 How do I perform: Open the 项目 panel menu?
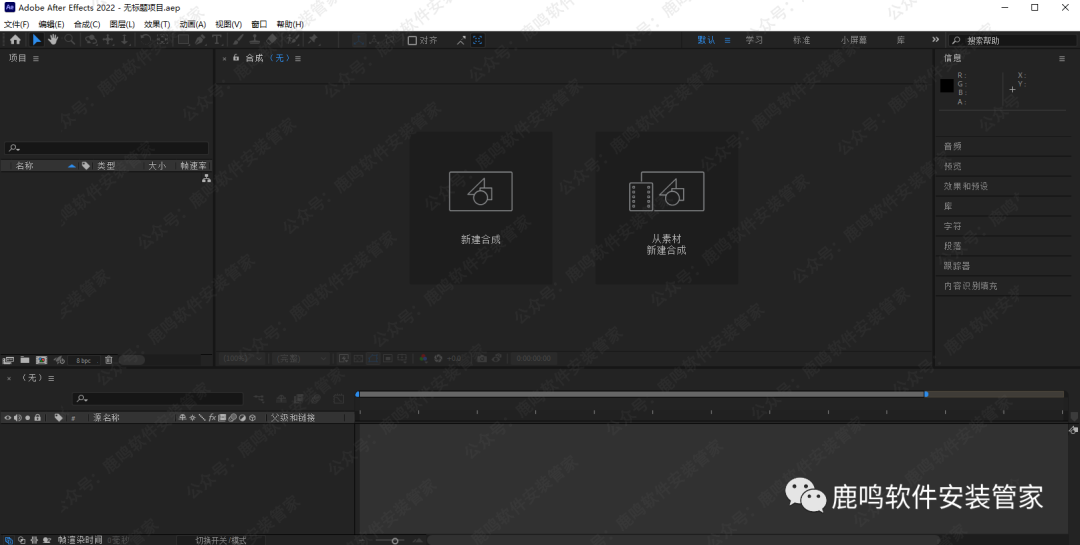(36, 59)
